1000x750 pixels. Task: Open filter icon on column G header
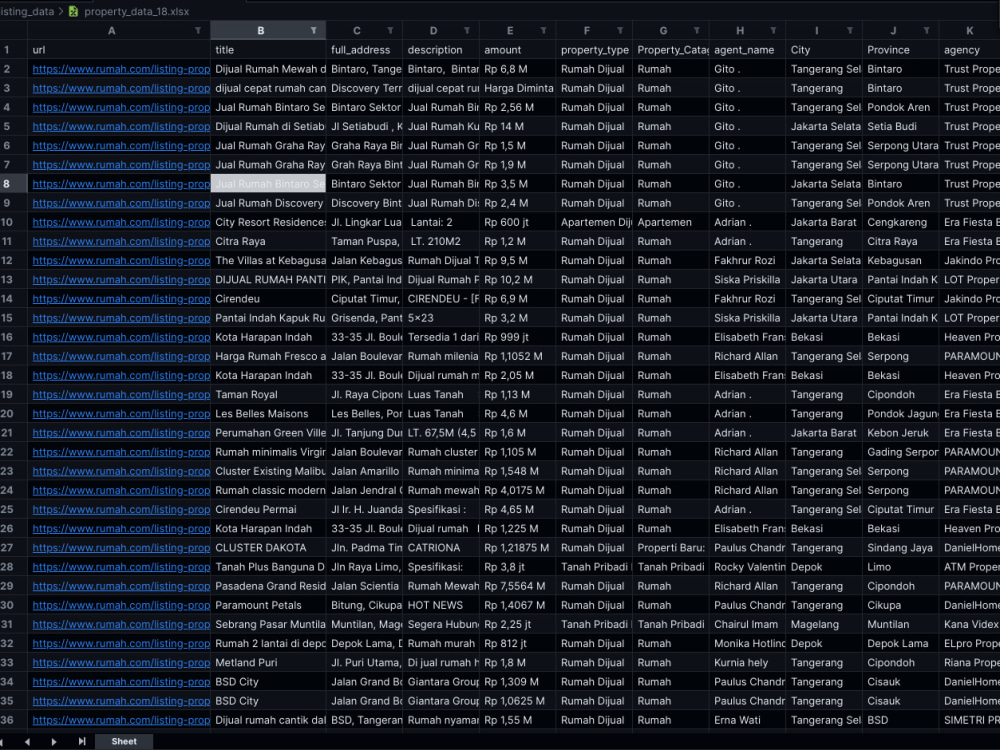pos(696,31)
